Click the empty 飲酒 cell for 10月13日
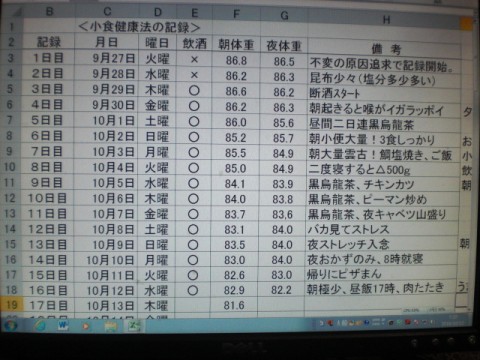 [193, 306]
